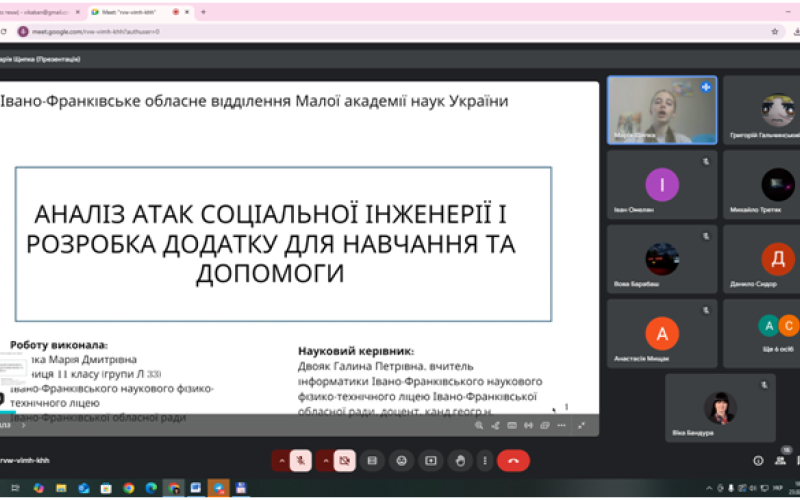Click the meeting code 'rvw-vimh-khh' text
The height and width of the screenshot is (500, 800).
pos(24,460)
